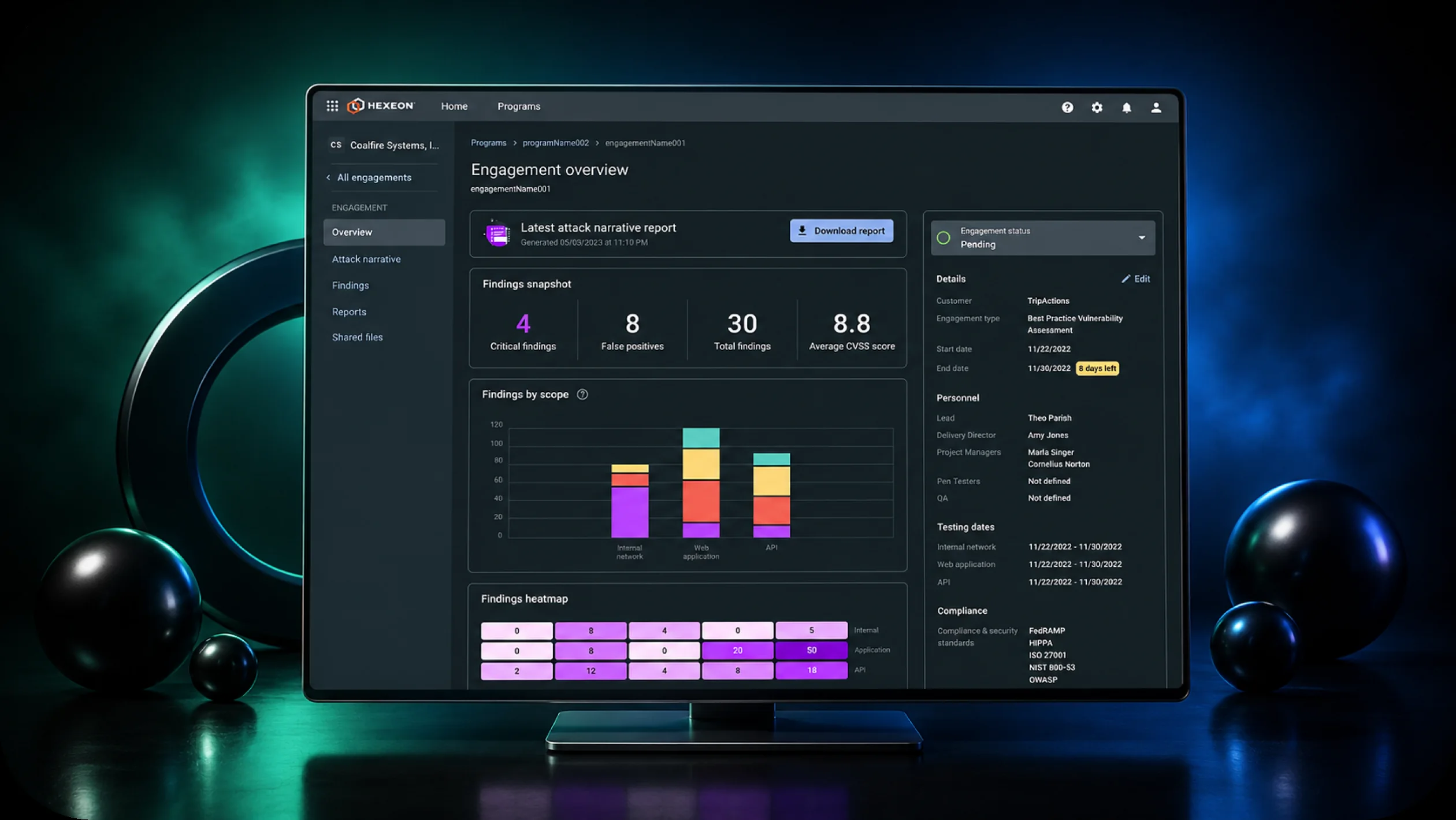Open Attack narrative in the sidebar
1456x820 pixels.
coord(366,259)
